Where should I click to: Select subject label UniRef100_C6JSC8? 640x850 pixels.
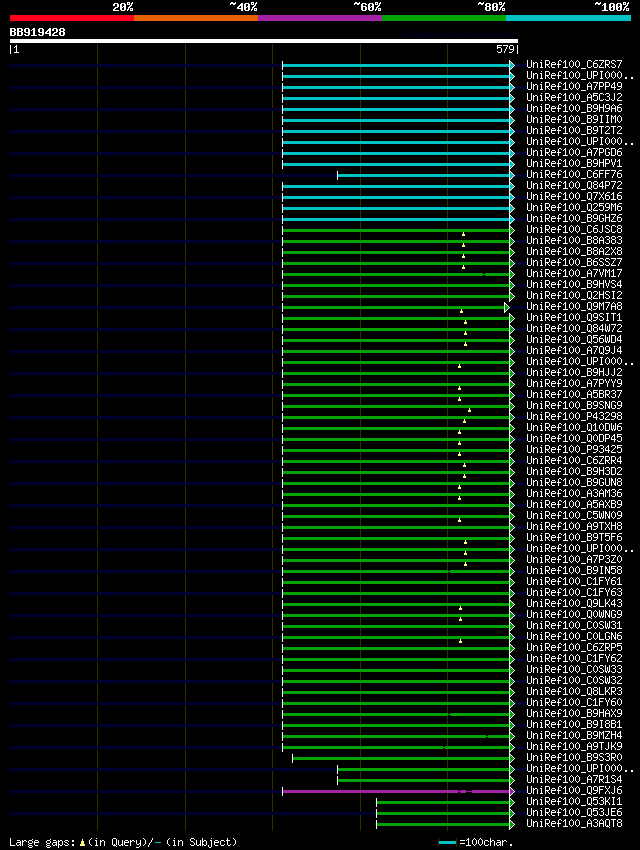pos(574,229)
